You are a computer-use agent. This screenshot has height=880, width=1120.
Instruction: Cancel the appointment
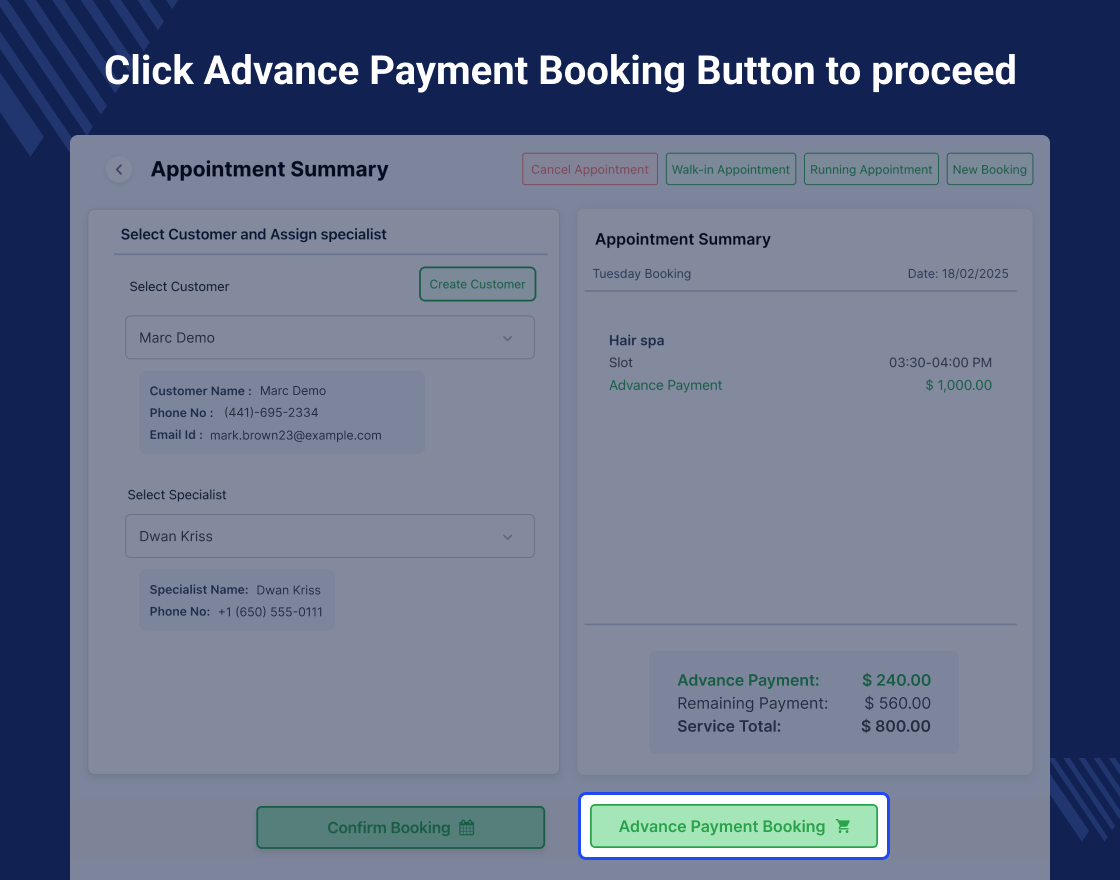pos(590,169)
